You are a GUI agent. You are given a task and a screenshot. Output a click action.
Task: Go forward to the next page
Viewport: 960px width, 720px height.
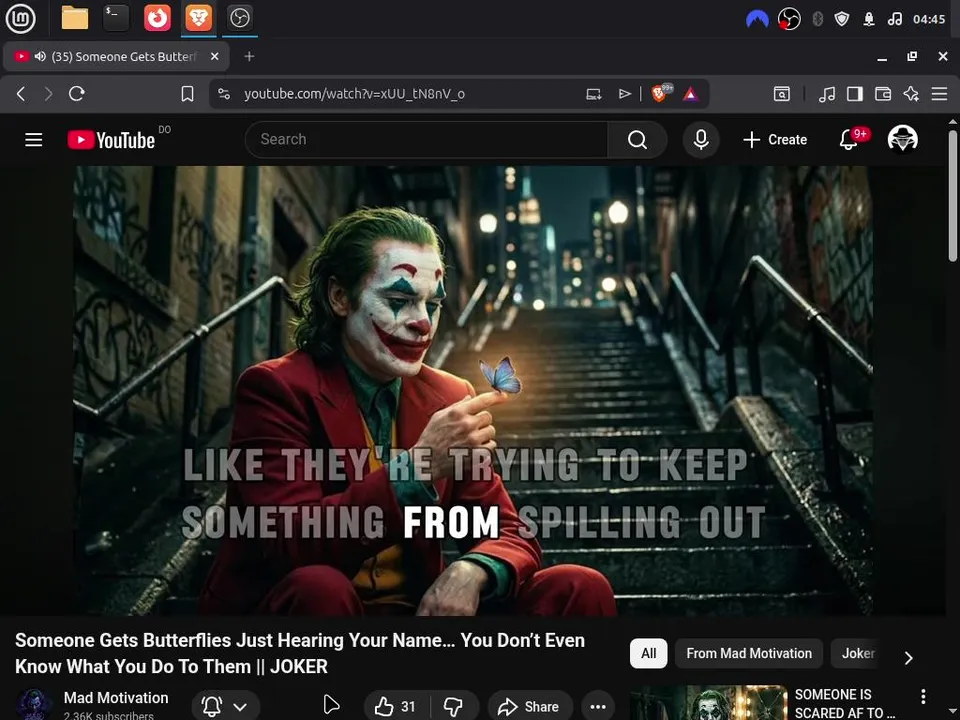pos(48,94)
